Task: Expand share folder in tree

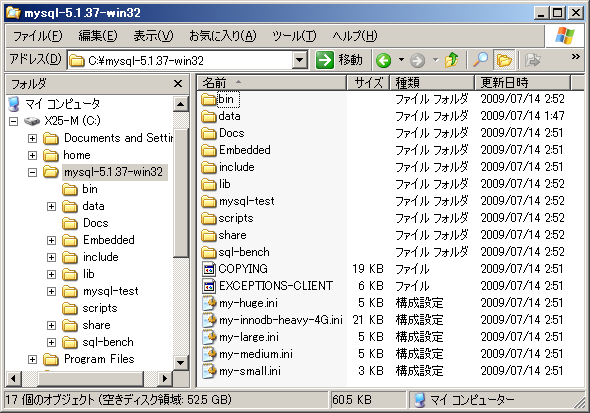Action: click(51, 325)
